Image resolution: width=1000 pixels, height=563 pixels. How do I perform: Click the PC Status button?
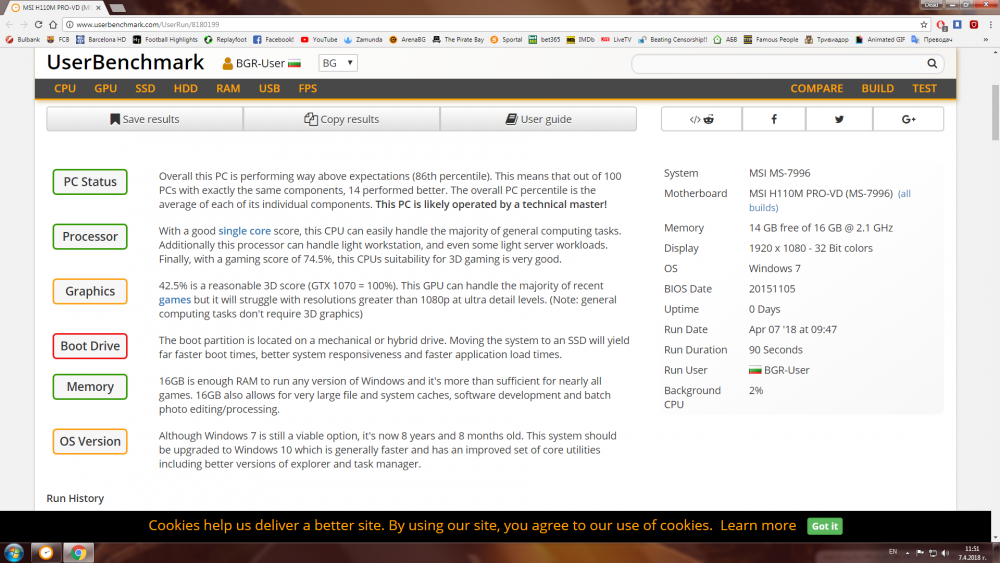pos(90,182)
